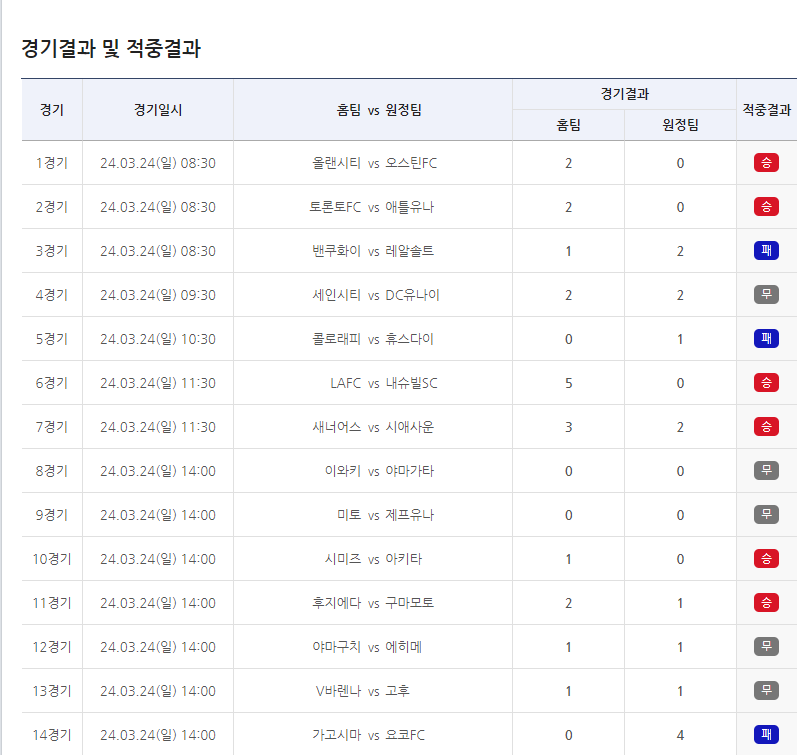Click the gray 무 badge for 8경기
This screenshot has width=806, height=755.
pyautogui.click(x=766, y=471)
